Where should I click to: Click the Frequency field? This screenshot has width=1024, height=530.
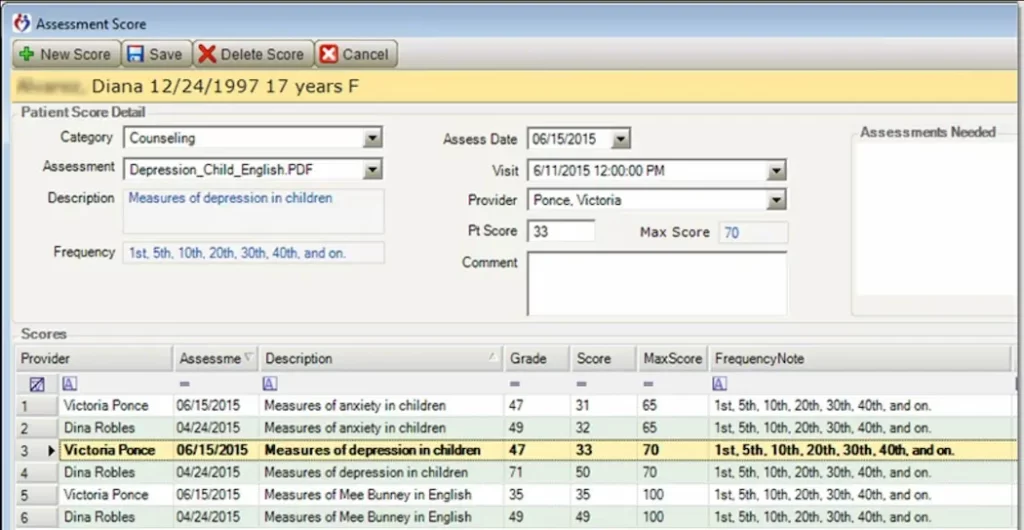(254, 253)
